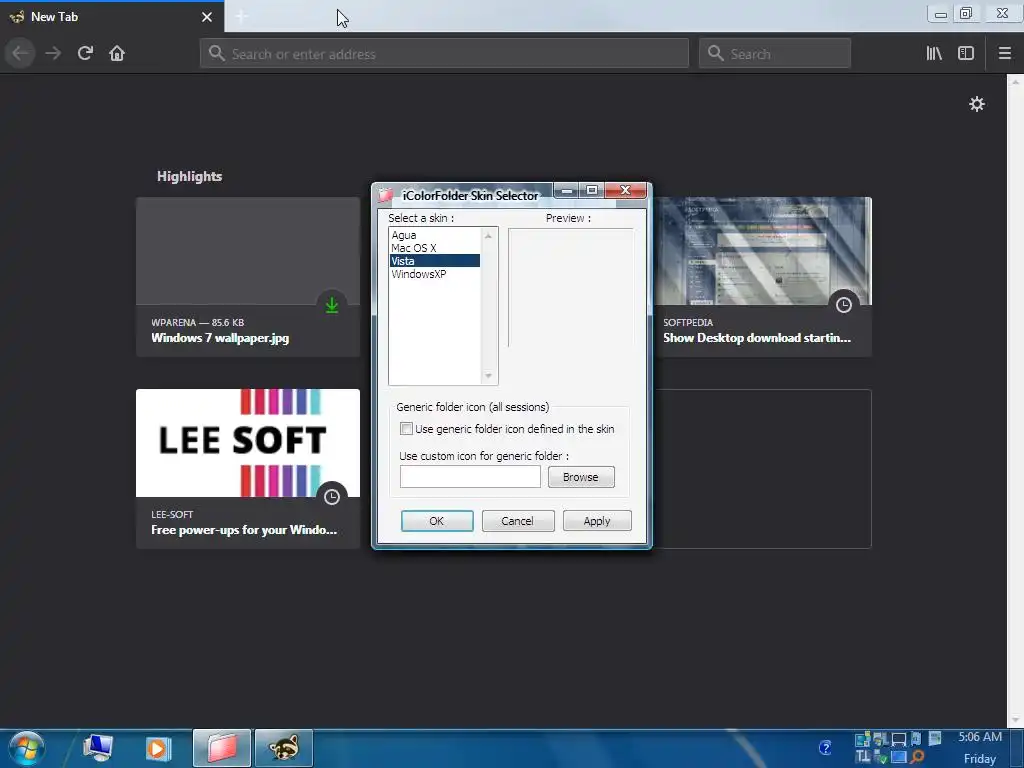Focus the custom icon path field
Viewport: 1024px width, 768px height.
pyautogui.click(x=470, y=477)
